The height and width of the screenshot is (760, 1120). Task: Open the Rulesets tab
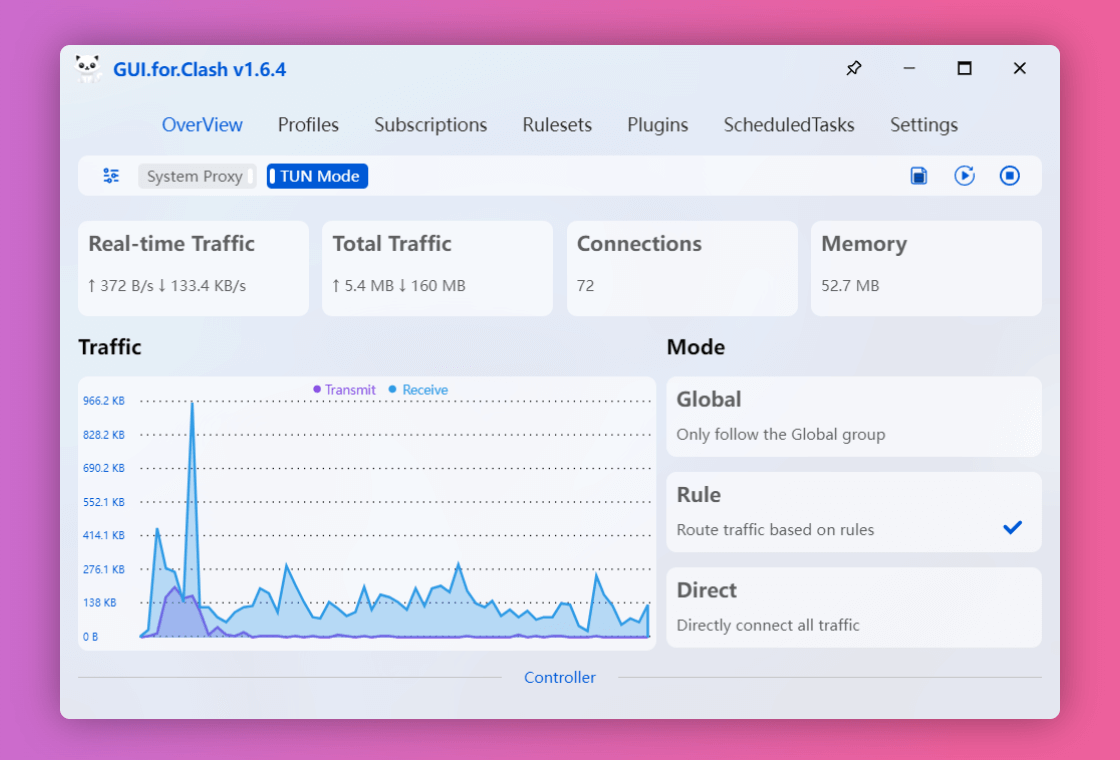pyautogui.click(x=557, y=125)
